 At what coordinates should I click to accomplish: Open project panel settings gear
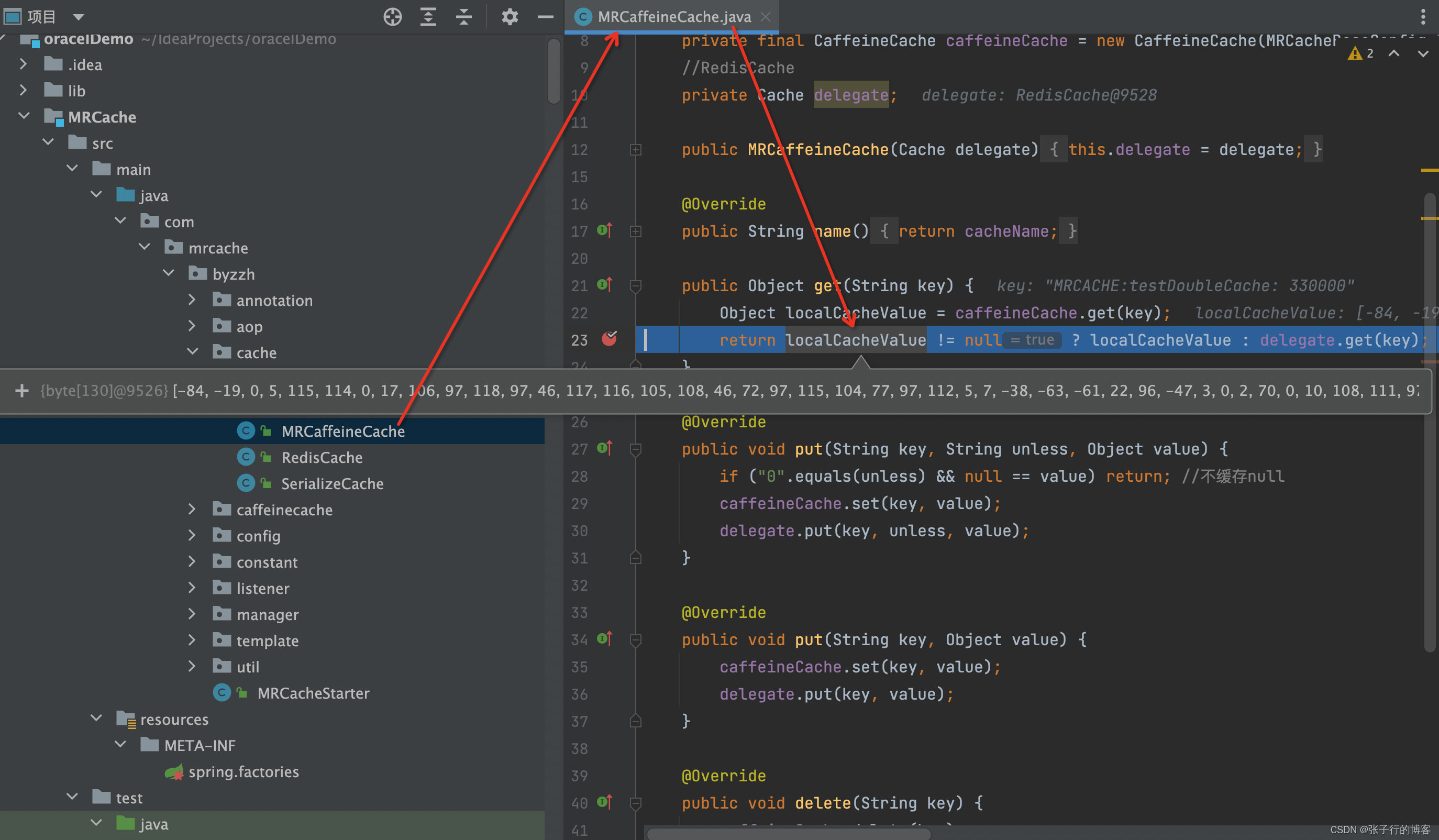[x=510, y=17]
